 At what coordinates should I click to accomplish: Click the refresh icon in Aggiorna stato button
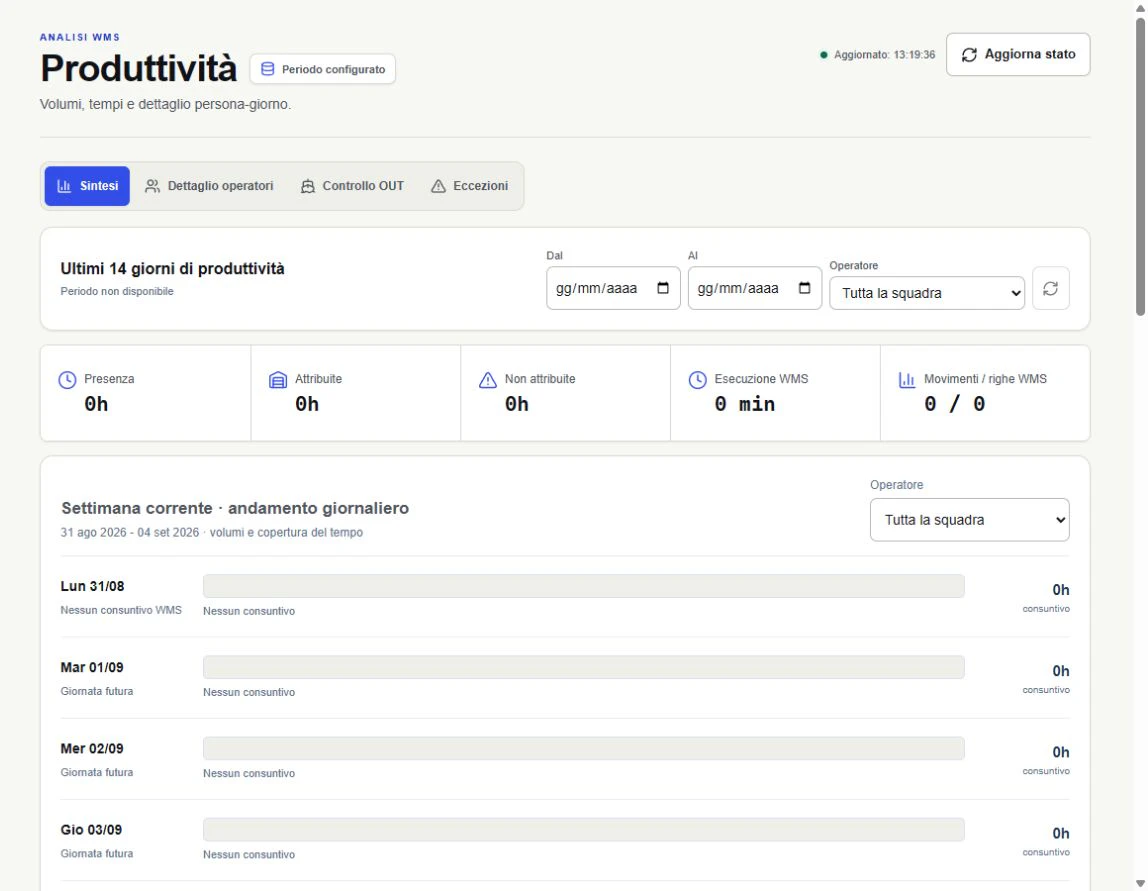click(x=969, y=55)
